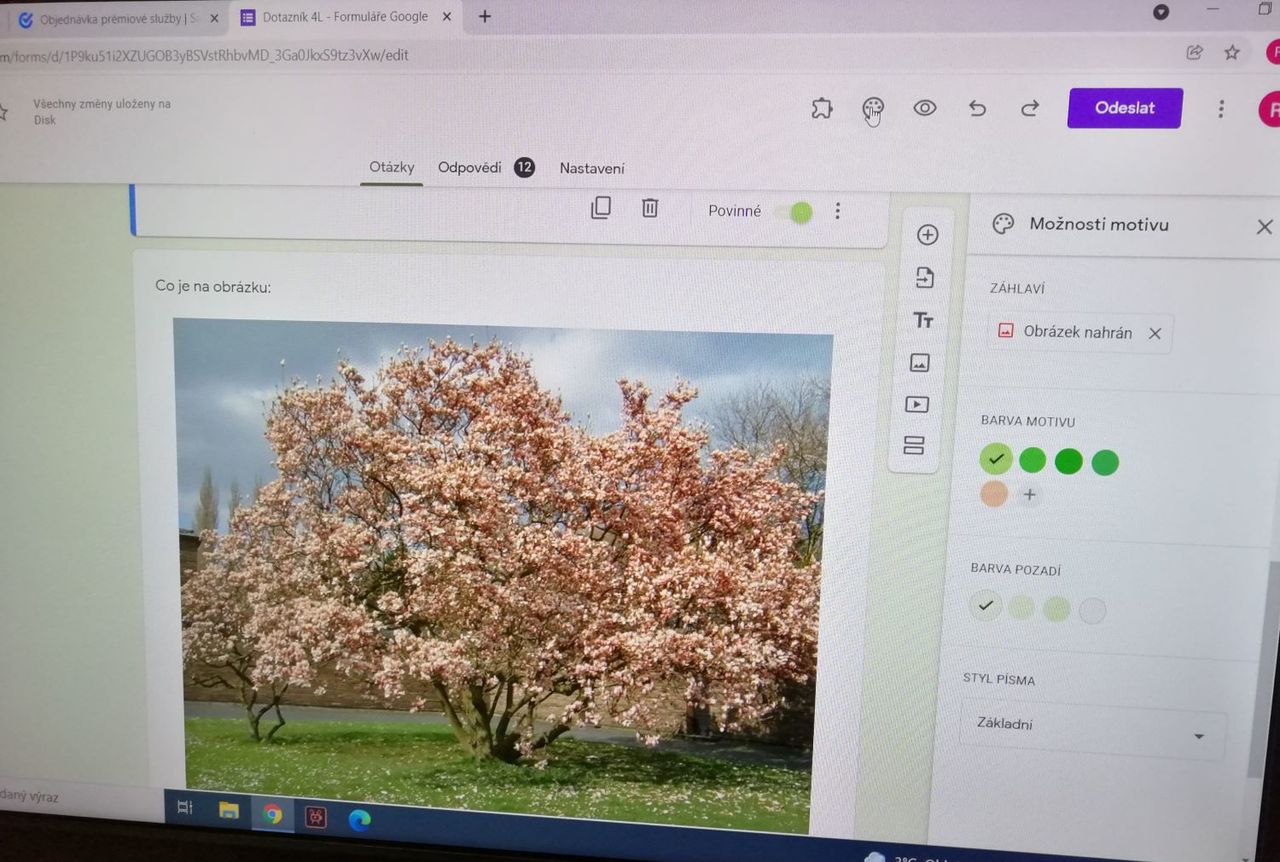Open theme customization palette icon
The image size is (1280, 862).
click(x=873, y=108)
